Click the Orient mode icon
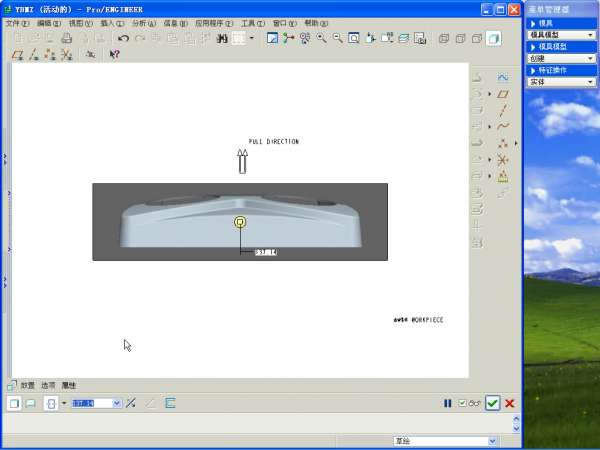Screen dimensions: 600x450 pos(305,38)
